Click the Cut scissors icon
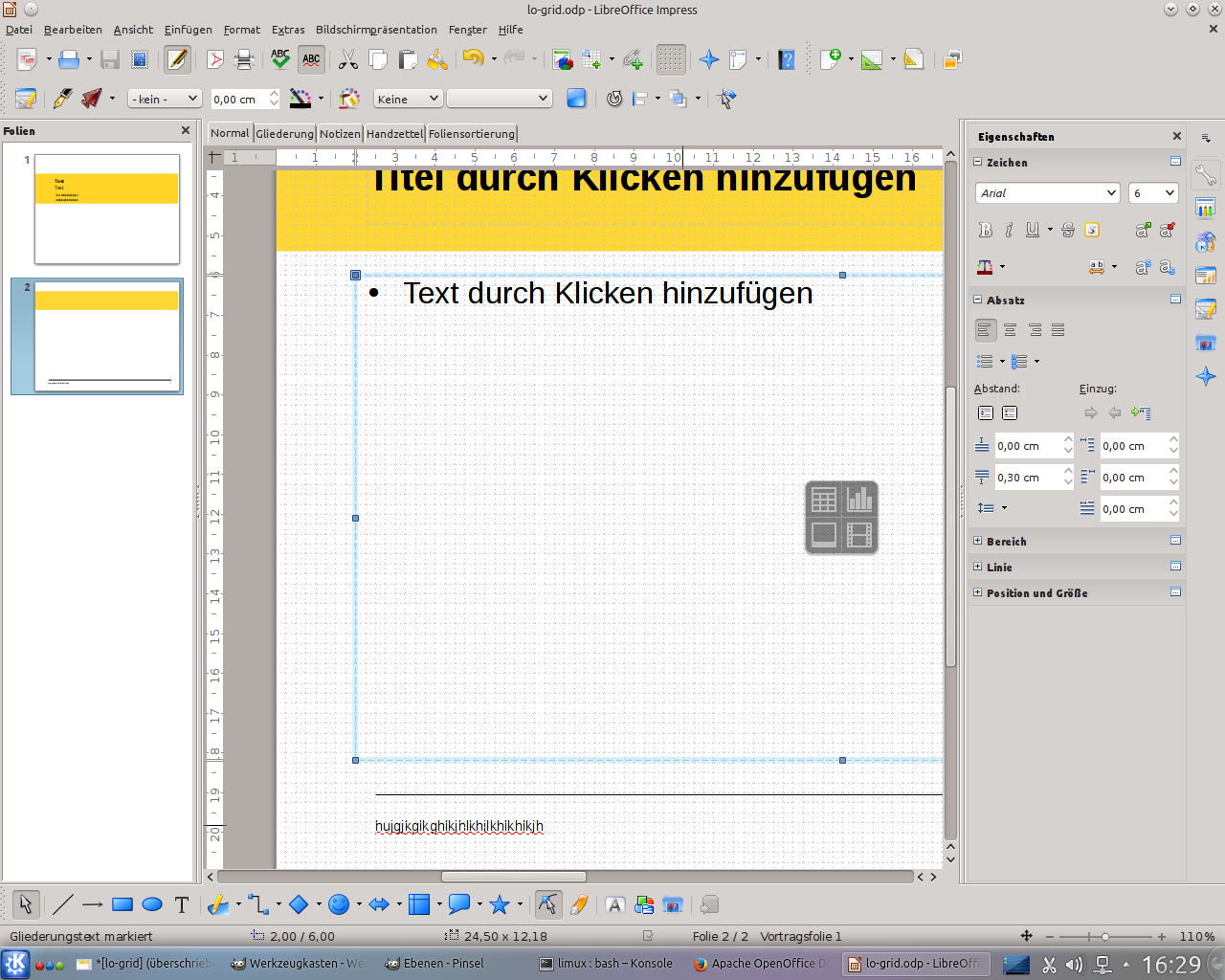 pyautogui.click(x=348, y=60)
